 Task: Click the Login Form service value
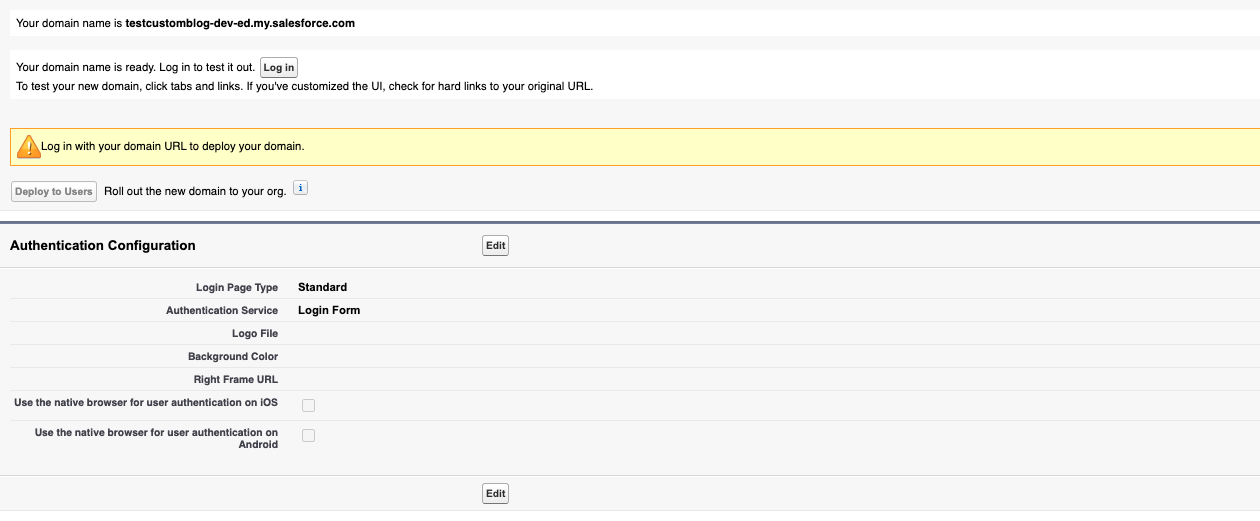point(329,310)
